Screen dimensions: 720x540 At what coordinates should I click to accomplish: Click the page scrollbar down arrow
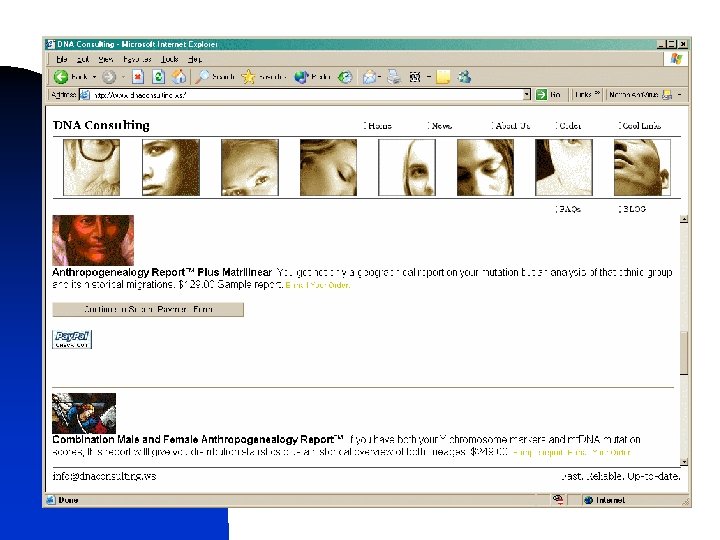coord(684,462)
